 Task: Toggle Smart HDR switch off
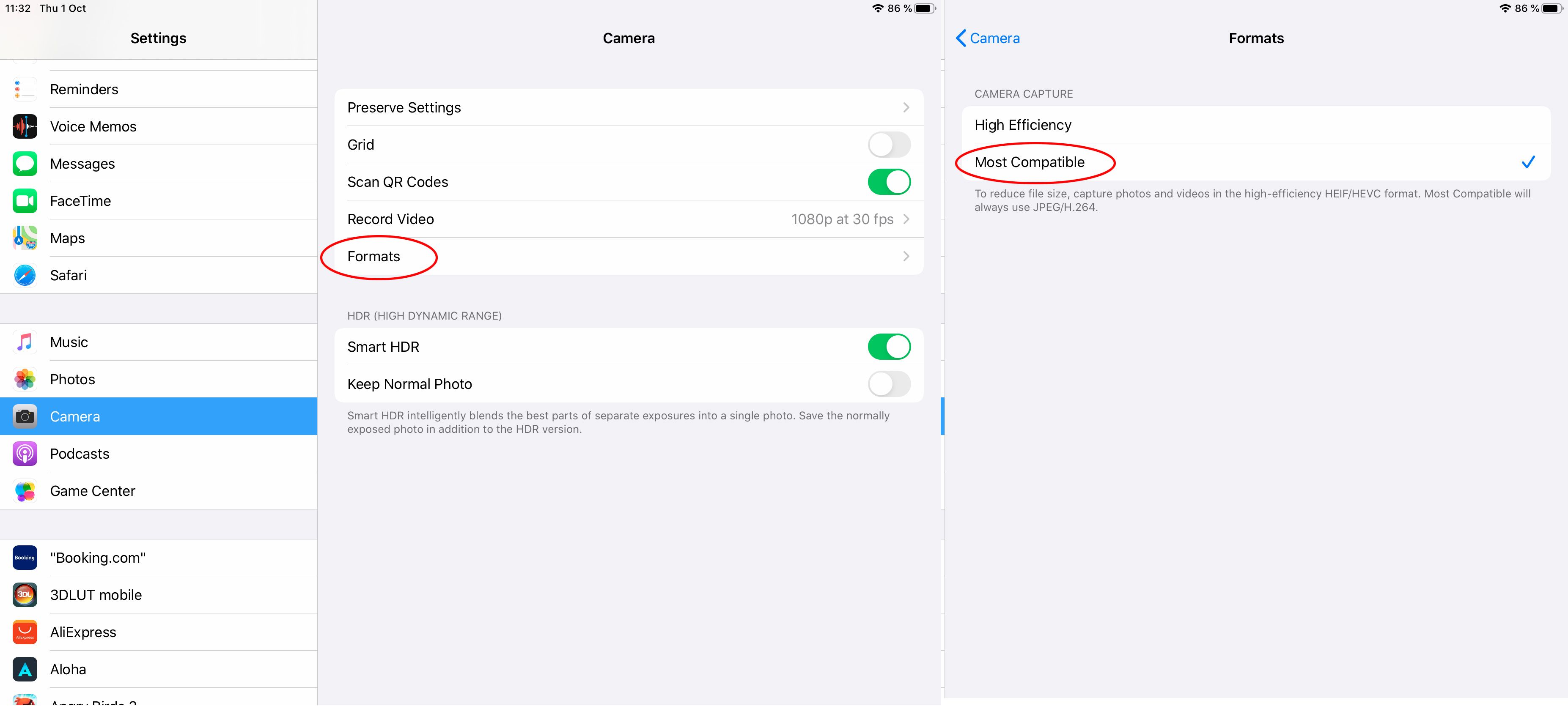coord(889,347)
